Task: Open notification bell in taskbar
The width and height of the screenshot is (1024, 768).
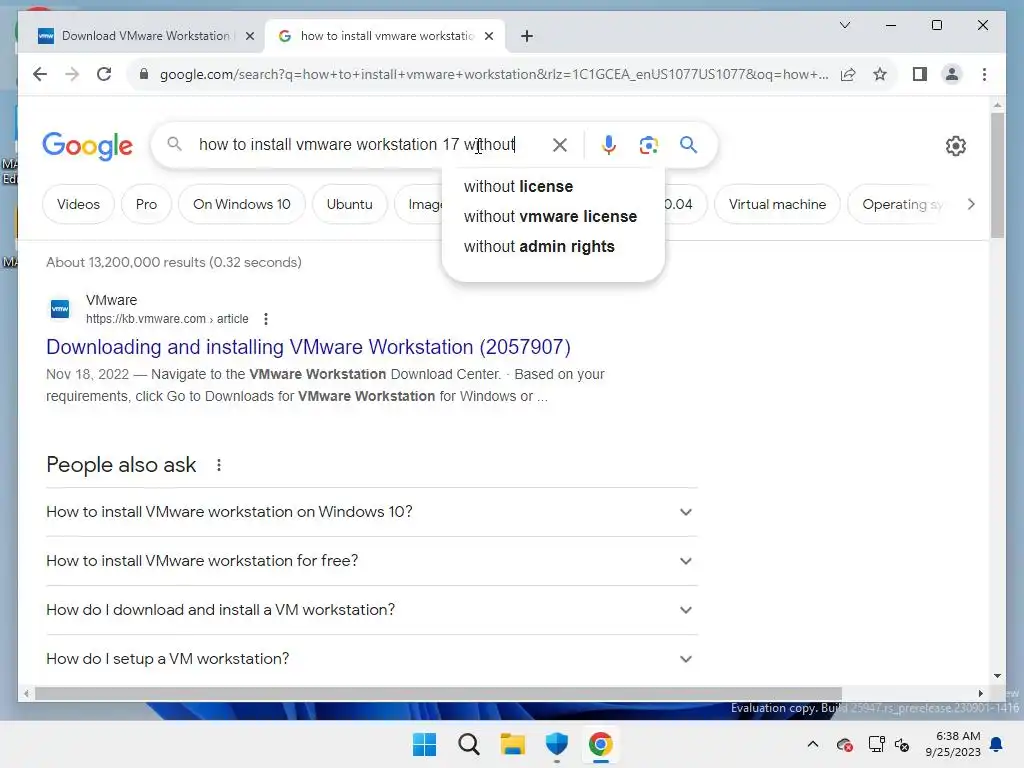Action: point(997,744)
